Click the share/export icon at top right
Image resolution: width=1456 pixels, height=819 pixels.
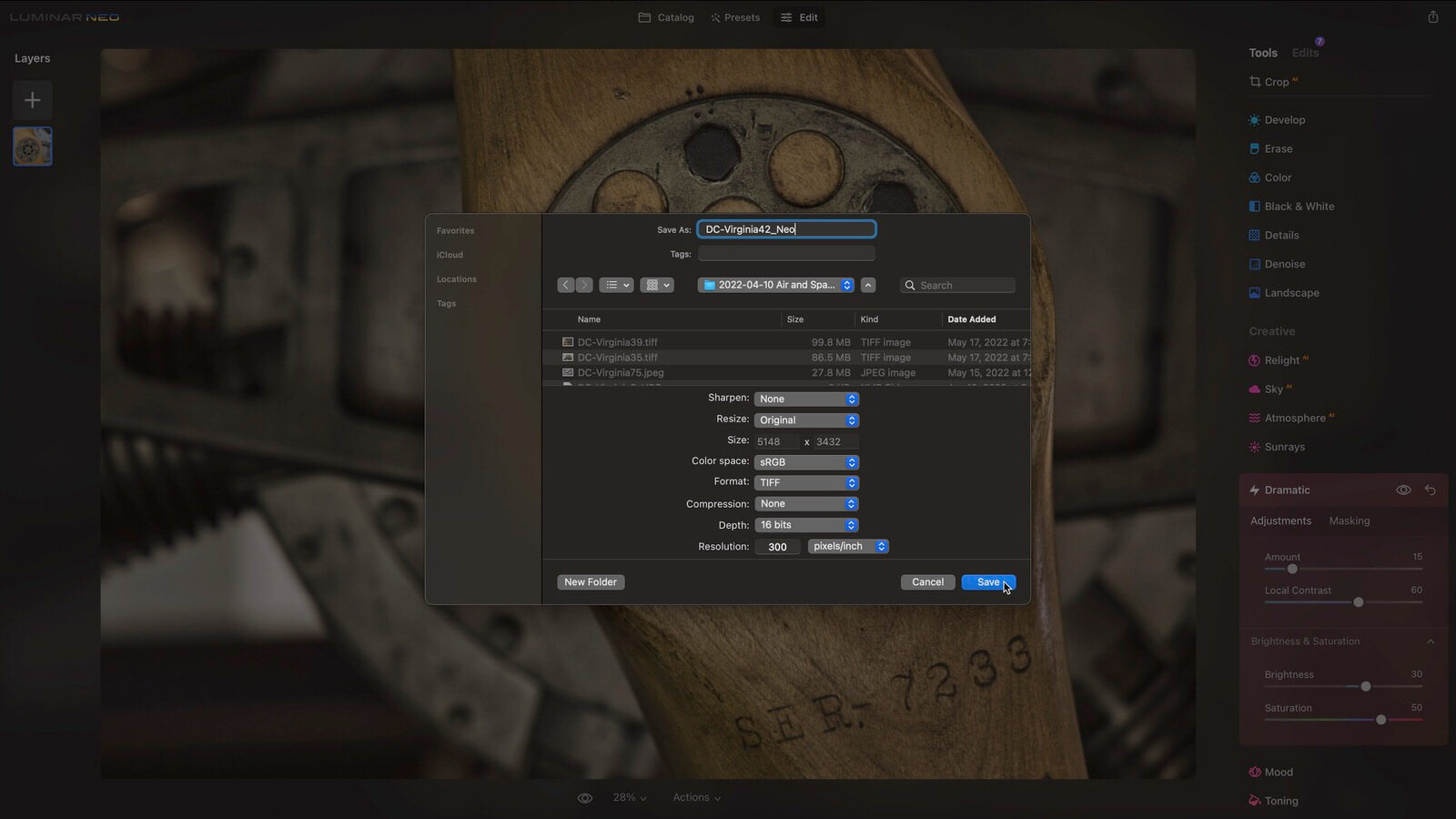(x=1432, y=17)
